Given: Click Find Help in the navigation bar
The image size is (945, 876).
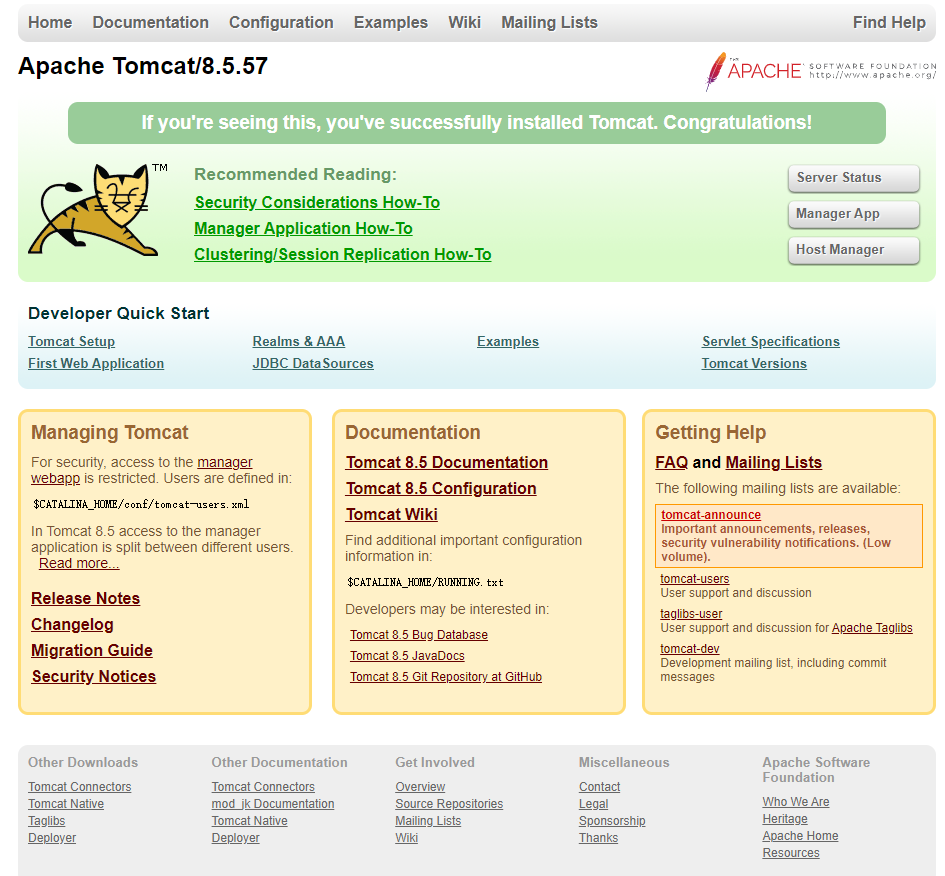Looking at the screenshot, I should tap(889, 22).
